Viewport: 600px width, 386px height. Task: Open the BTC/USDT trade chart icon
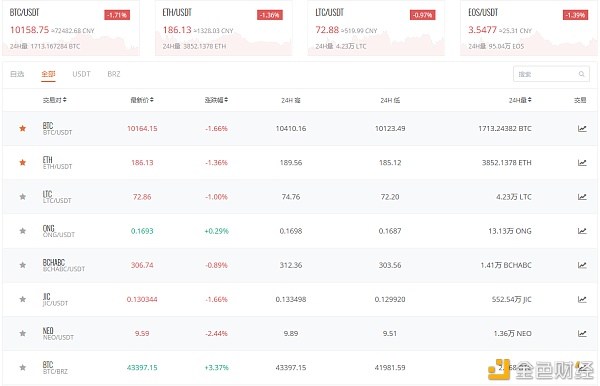click(x=582, y=129)
